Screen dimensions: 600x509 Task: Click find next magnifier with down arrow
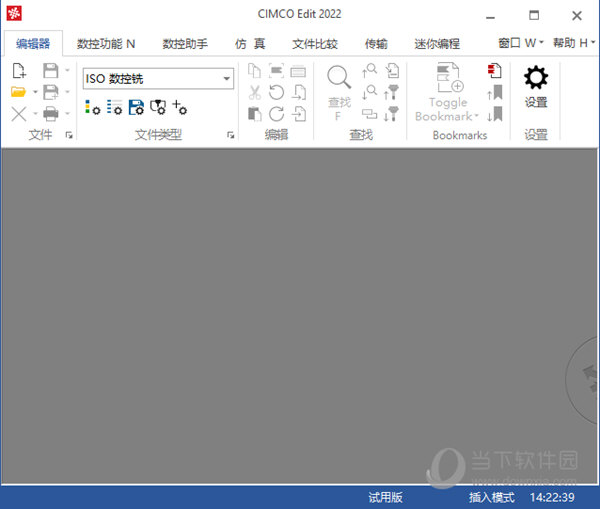point(369,92)
